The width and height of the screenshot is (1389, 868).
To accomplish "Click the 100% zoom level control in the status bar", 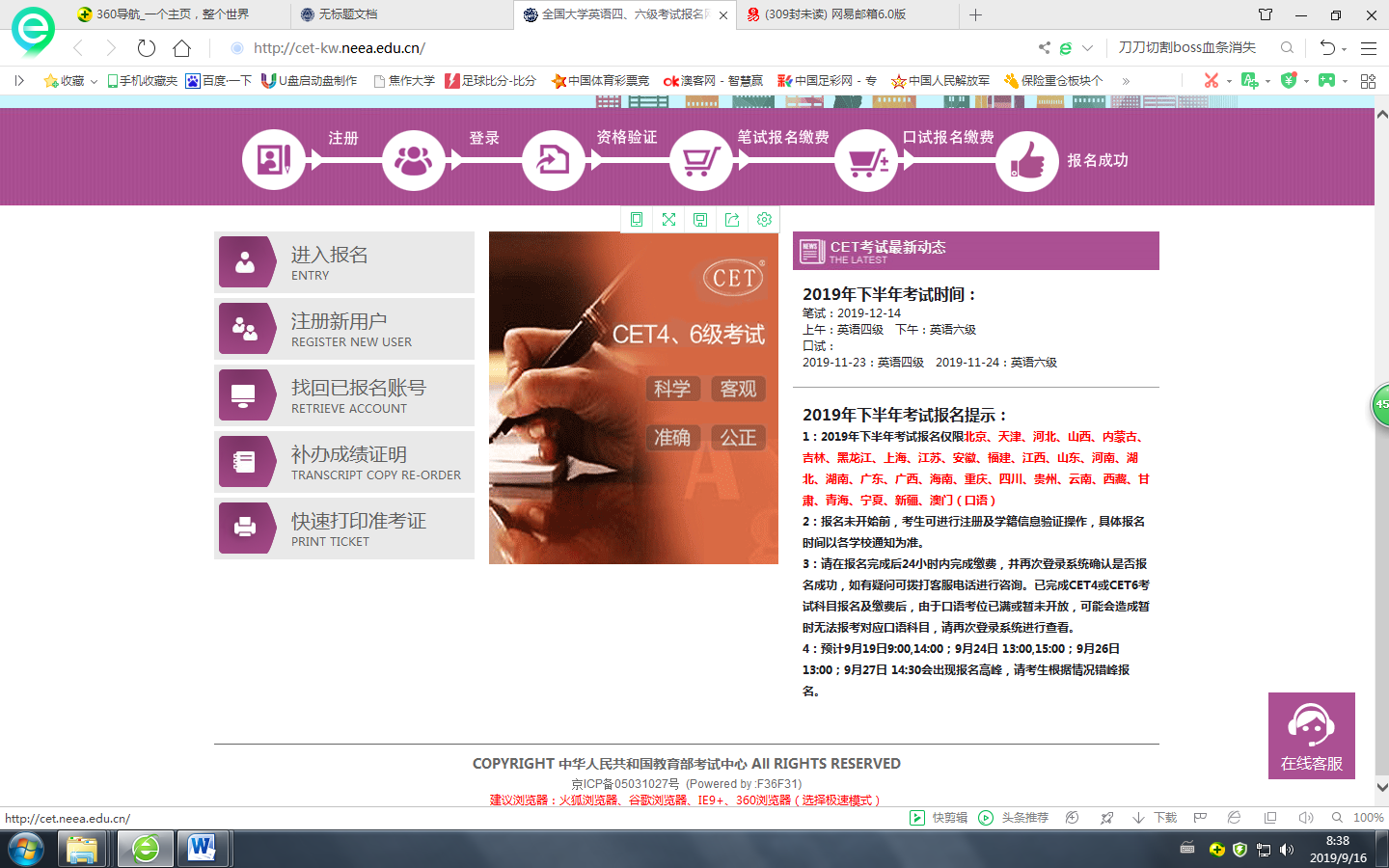I will [1368, 818].
